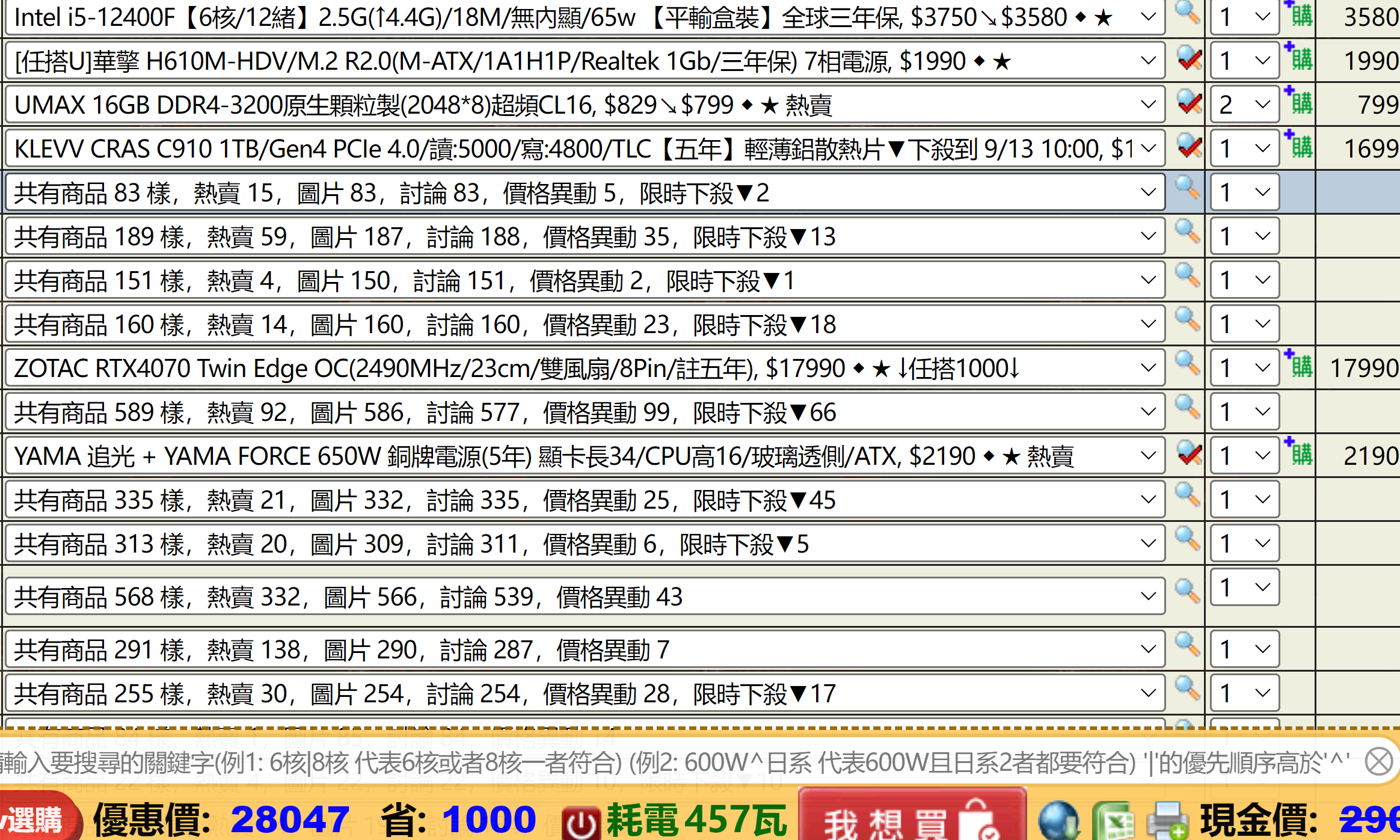1400x840 pixels.
Task: Expand the dropdown showing 共有商品 335 樣
Action: 585,500
